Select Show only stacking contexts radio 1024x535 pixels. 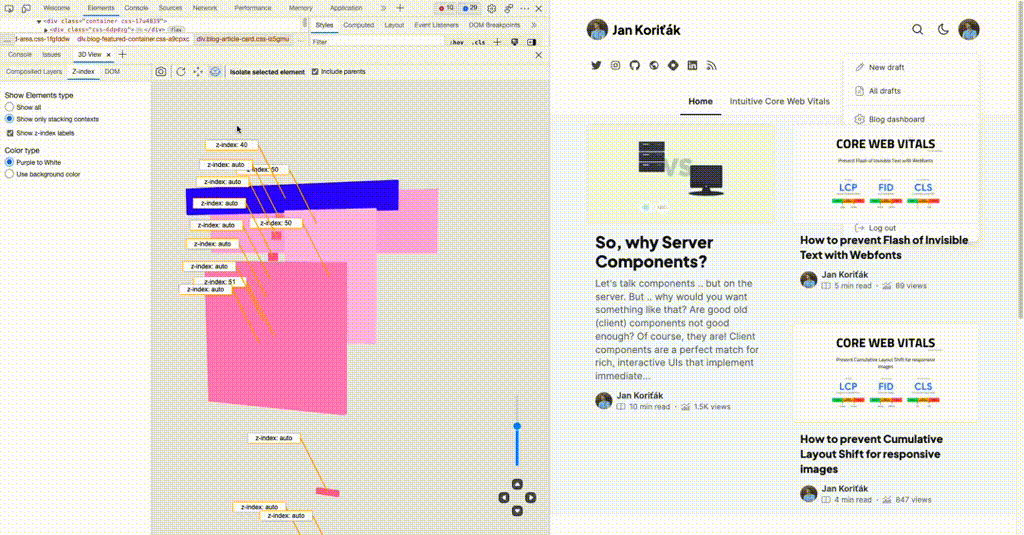tap(9, 119)
